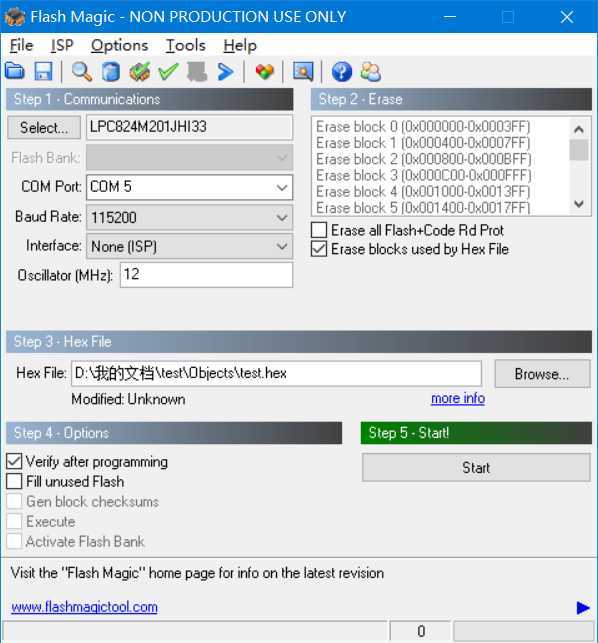Uncheck Erase blocks used by Hex File
Viewport: 598px width, 643px height.
[319, 249]
